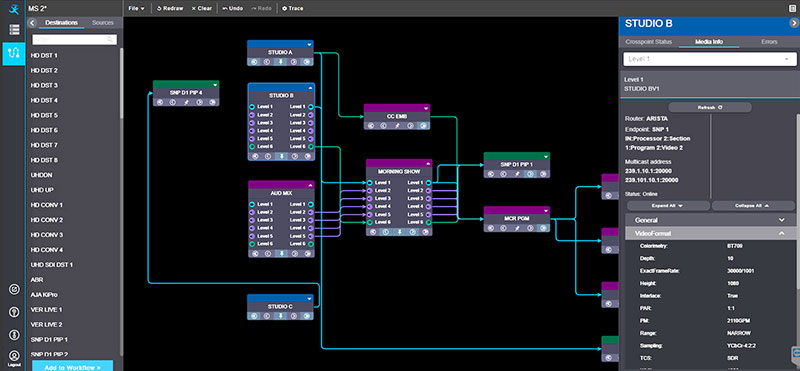800x371 pixels.
Task: Click the Logout icon at sidebar bottom
Action: (14, 358)
